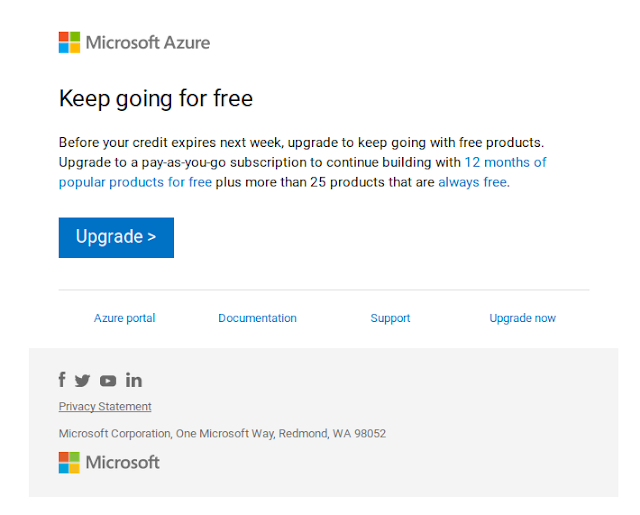Open the LinkedIn social icon

click(134, 380)
